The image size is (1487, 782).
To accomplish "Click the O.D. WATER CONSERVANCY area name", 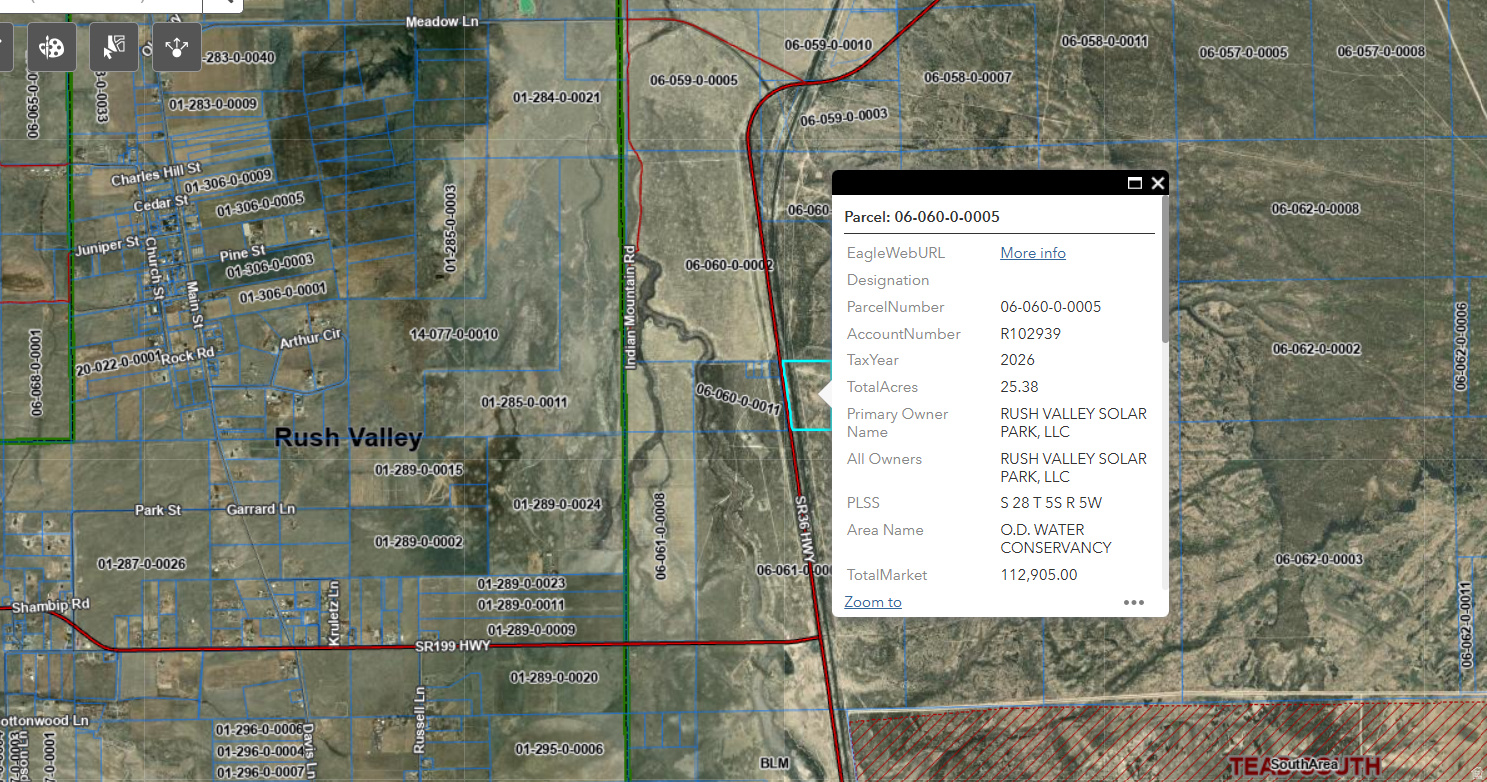I will pos(1056,539).
